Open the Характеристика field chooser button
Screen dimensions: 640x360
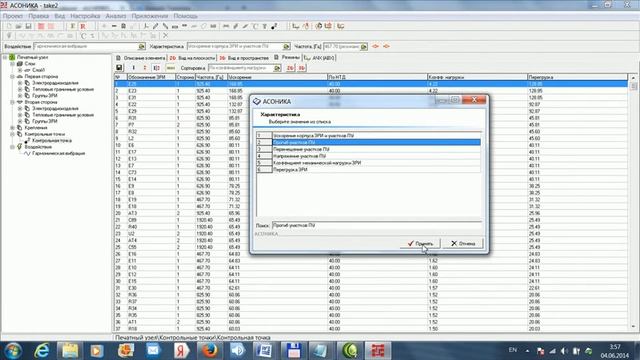point(287,47)
